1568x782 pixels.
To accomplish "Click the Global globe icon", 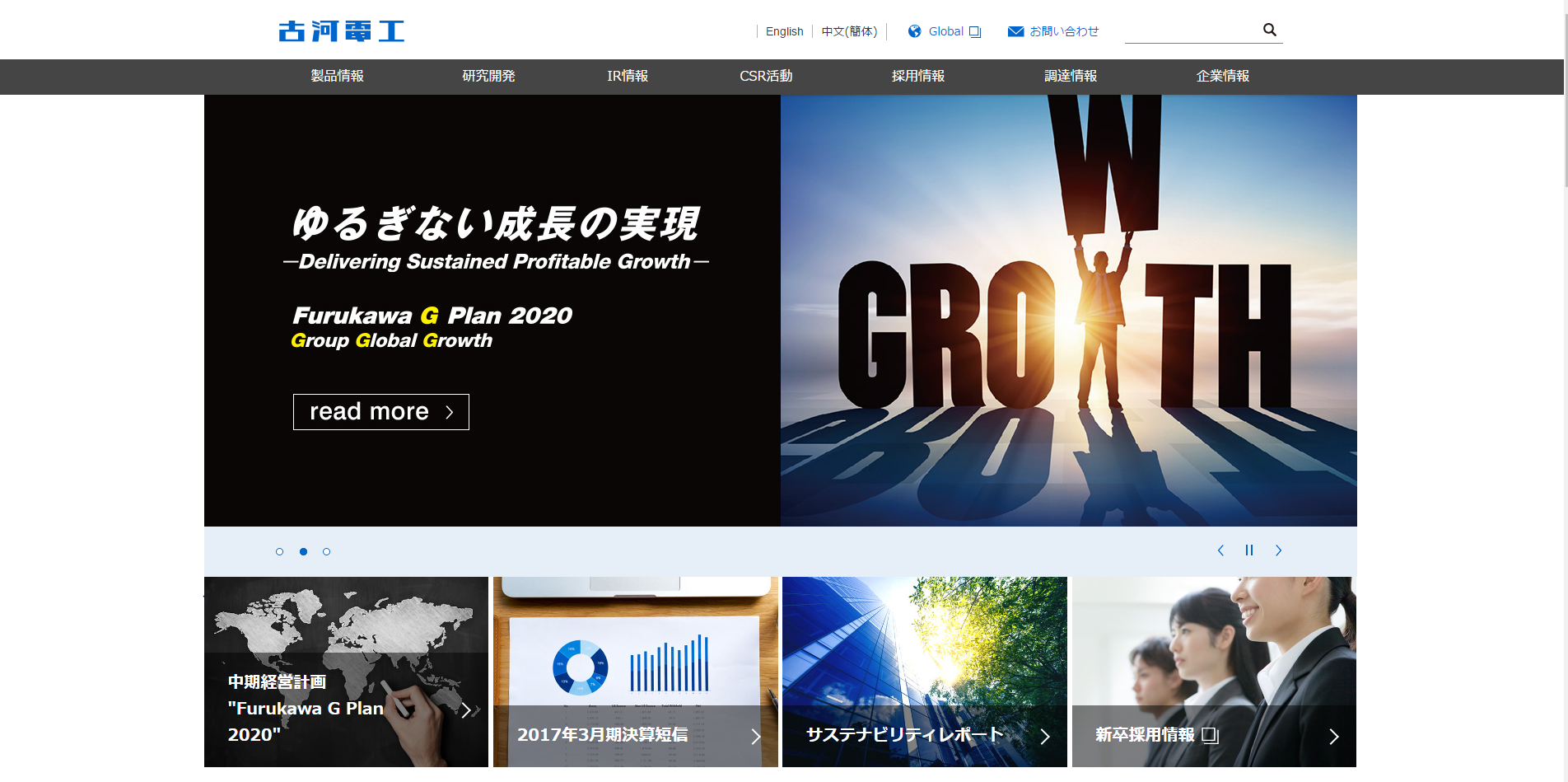I will tap(914, 31).
